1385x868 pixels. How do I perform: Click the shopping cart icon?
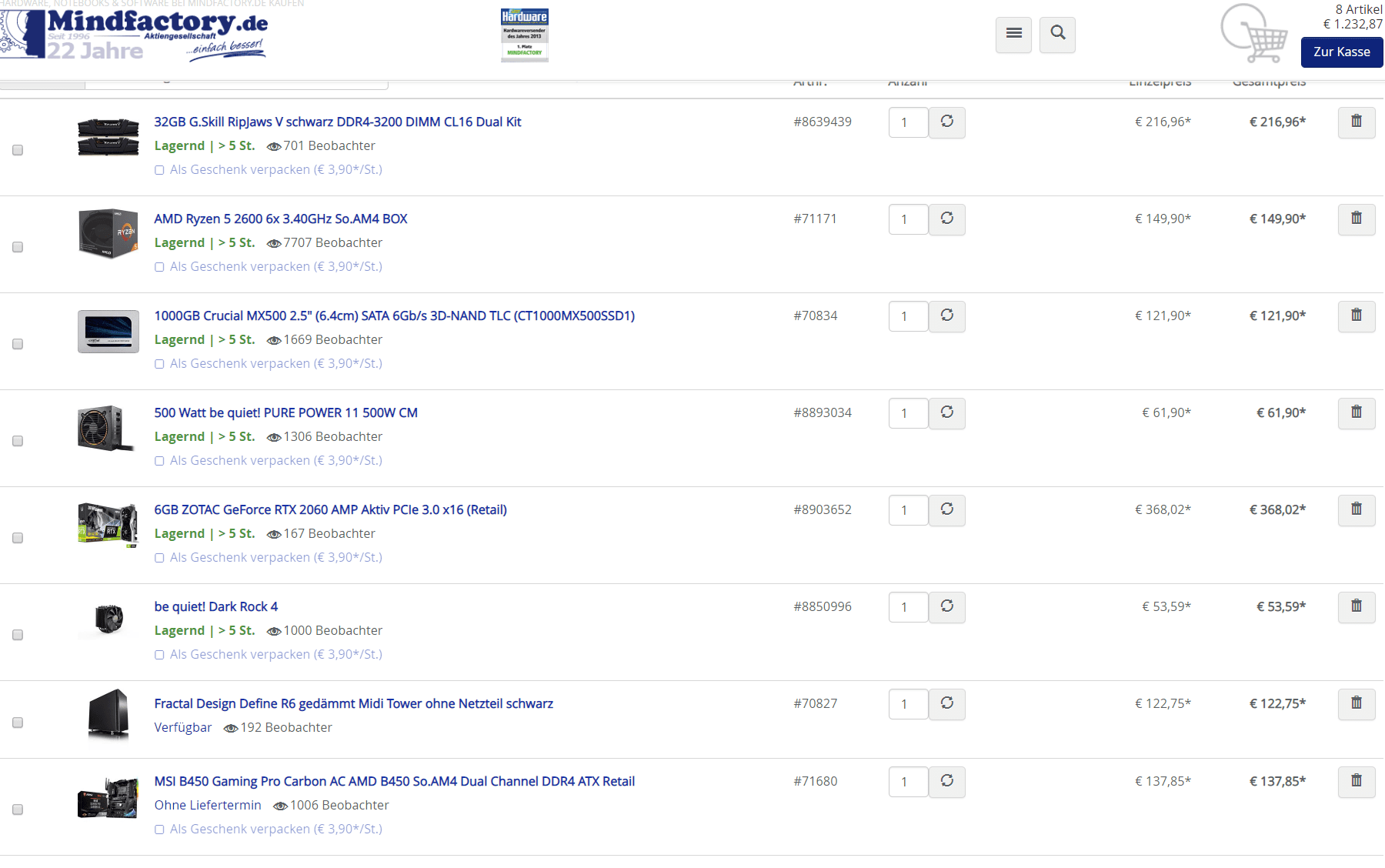(1255, 33)
